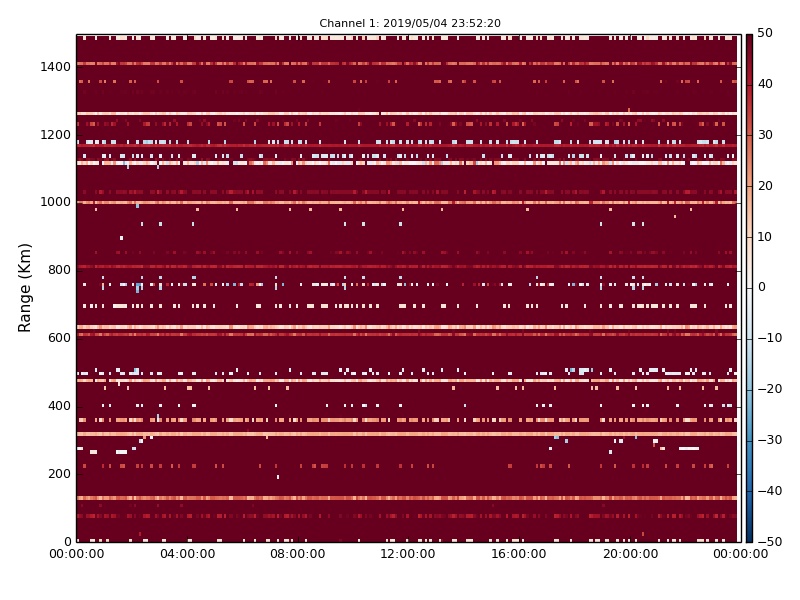Viewport: 800px width, 600px height.
Task: Click the colorbar label −20
Action: pyautogui.click(x=769, y=389)
